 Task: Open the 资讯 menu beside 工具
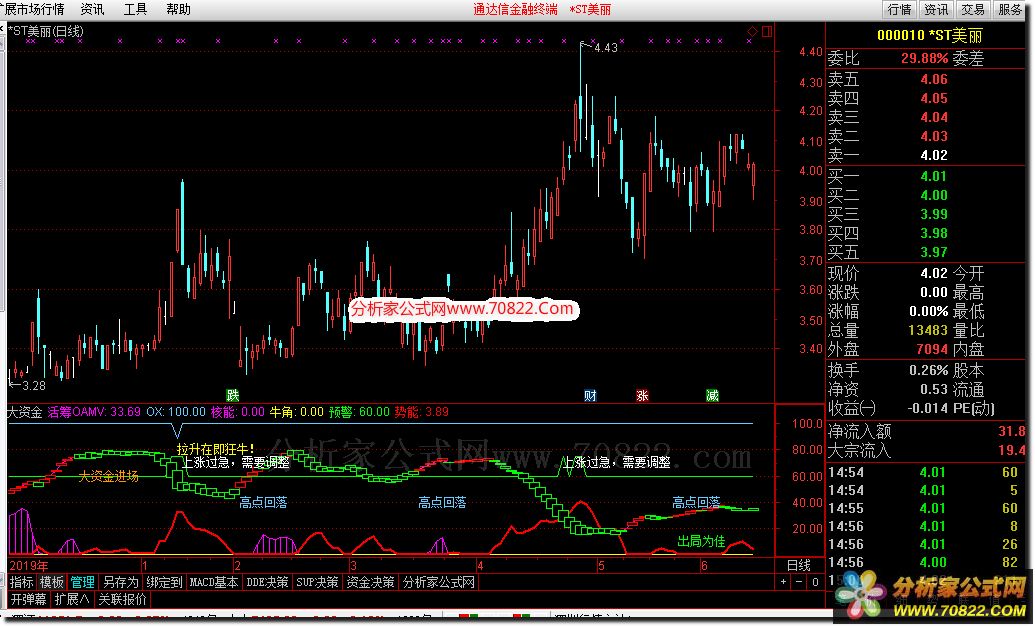(92, 9)
